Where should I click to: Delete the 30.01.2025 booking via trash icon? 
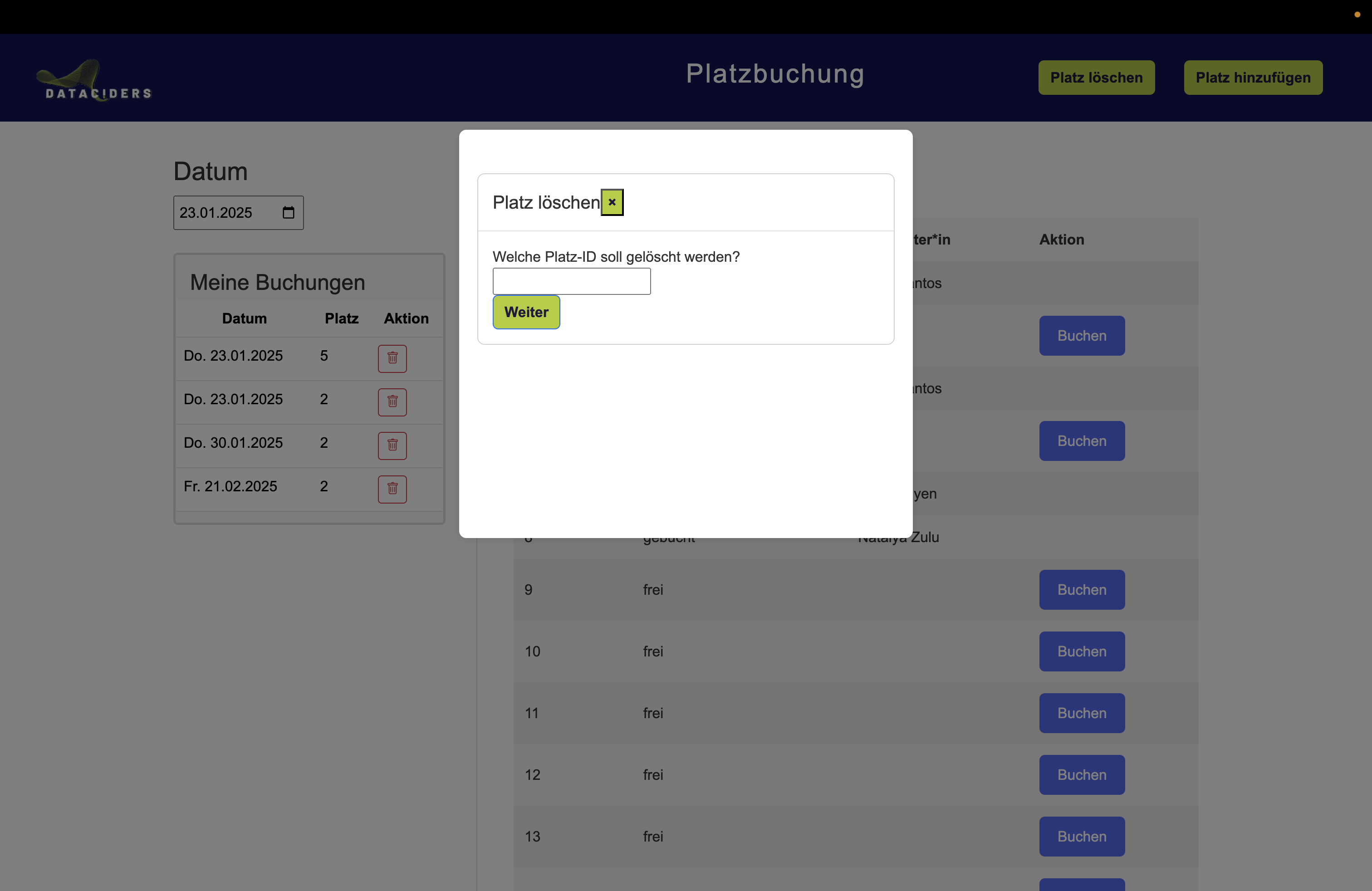pos(392,445)
